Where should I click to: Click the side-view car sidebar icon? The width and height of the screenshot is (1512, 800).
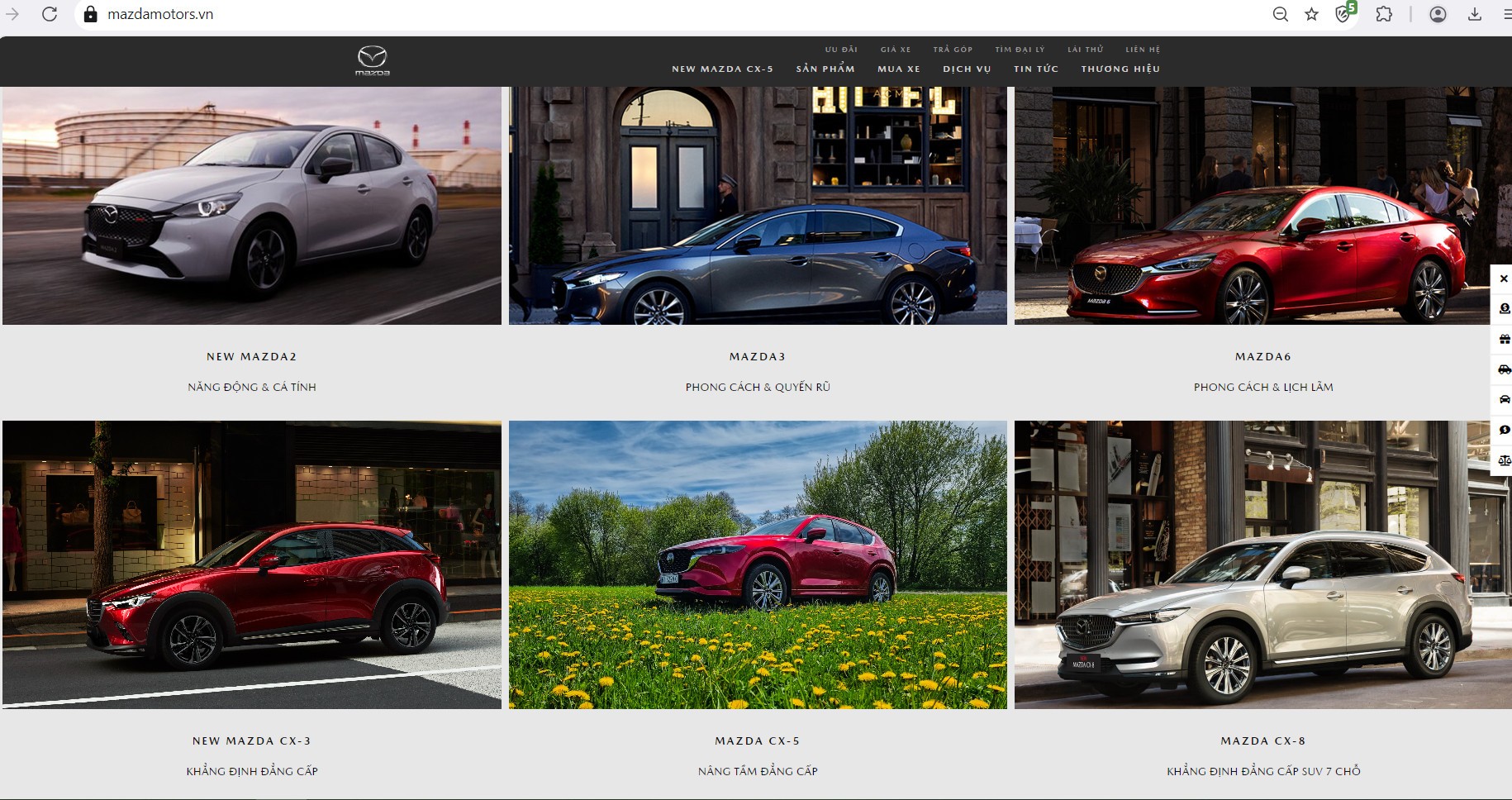coord(1504,369)
